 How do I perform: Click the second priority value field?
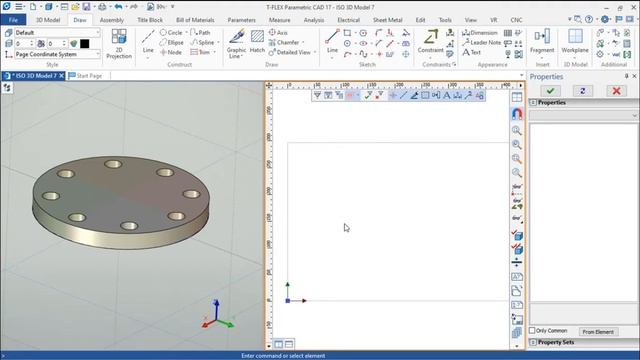point(57,43)
